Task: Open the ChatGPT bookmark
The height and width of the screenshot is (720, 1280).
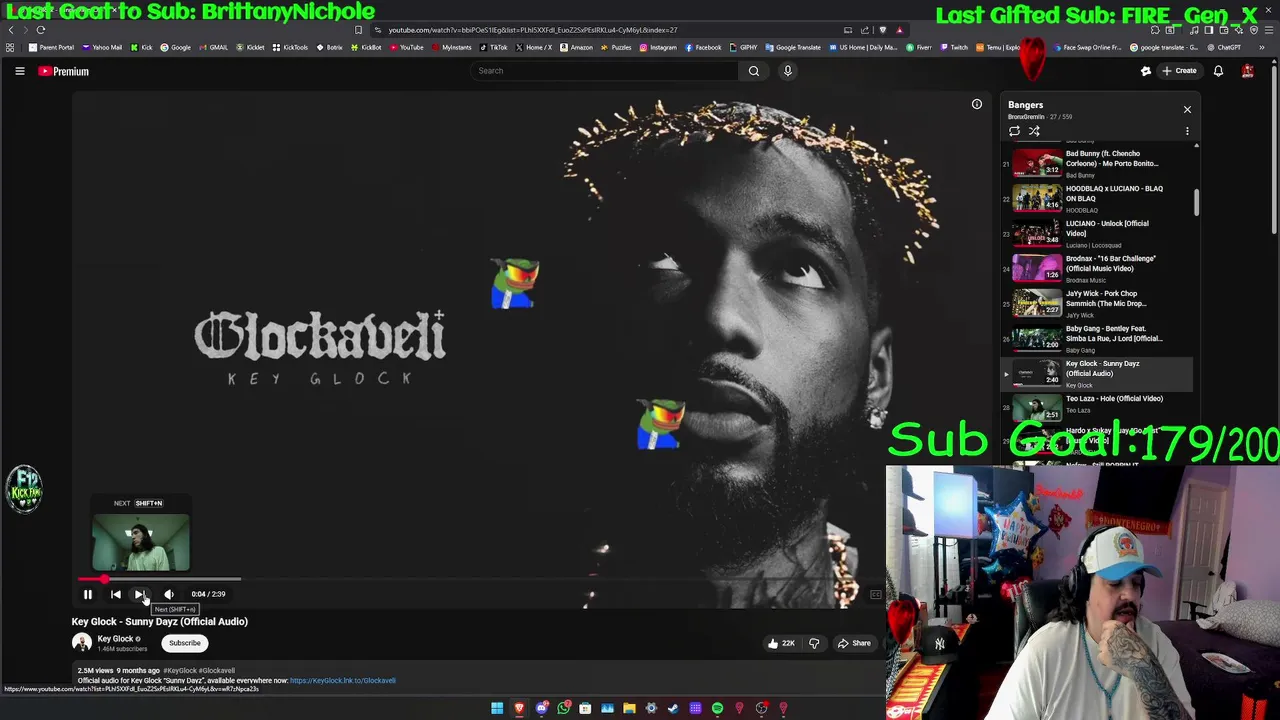Action: (1223, 47)
